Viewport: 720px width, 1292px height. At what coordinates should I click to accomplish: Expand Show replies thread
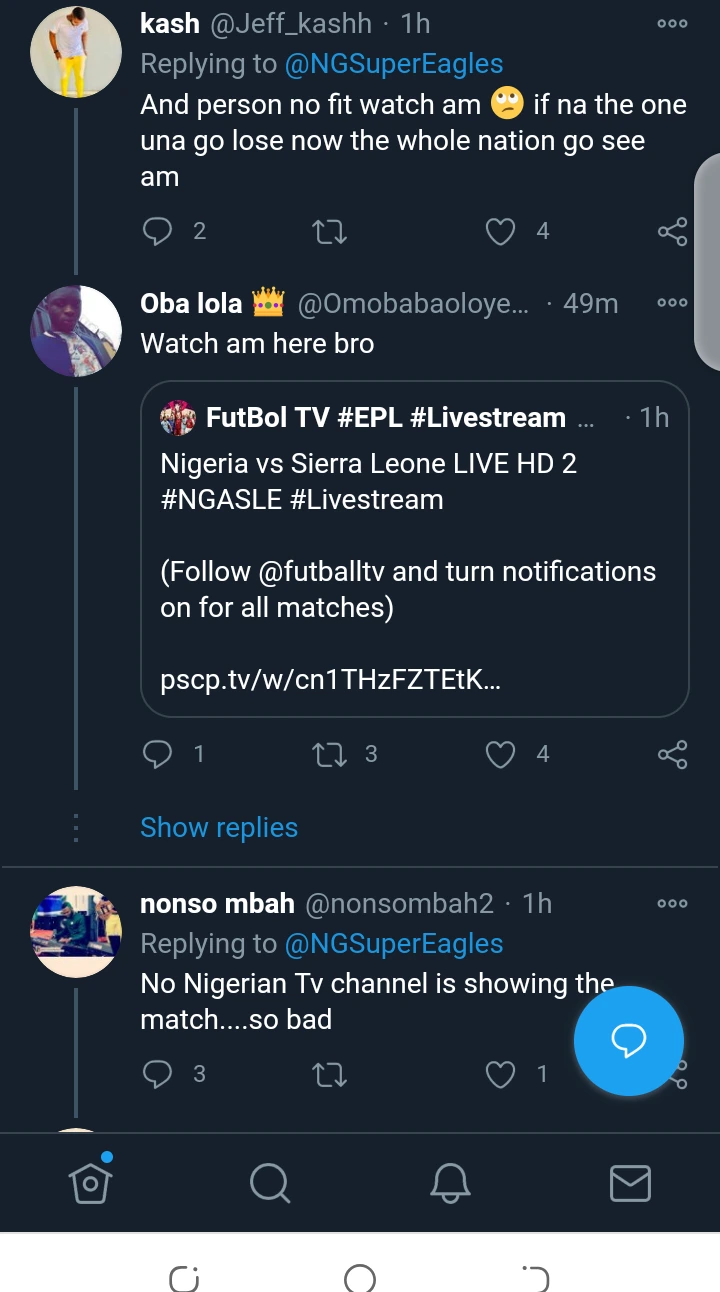point(219,828)
